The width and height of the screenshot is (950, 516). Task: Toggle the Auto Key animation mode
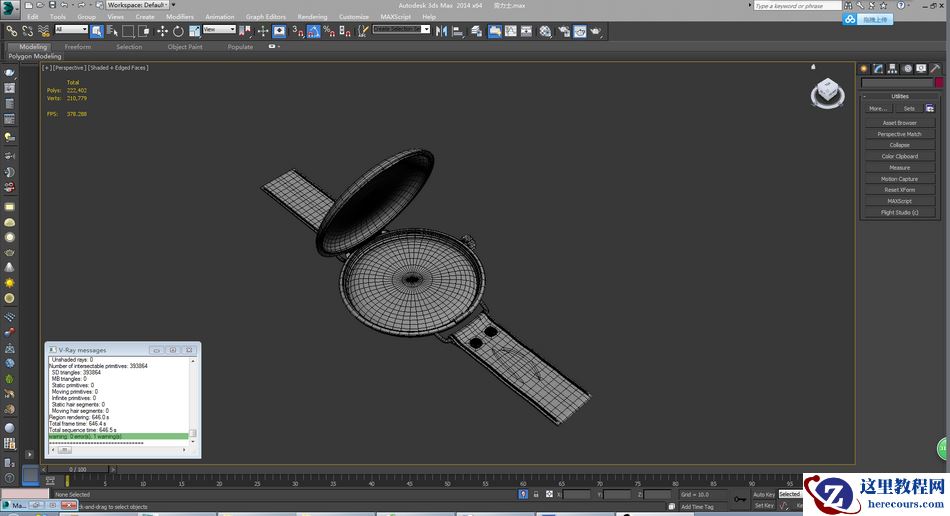tap(763, 494)
